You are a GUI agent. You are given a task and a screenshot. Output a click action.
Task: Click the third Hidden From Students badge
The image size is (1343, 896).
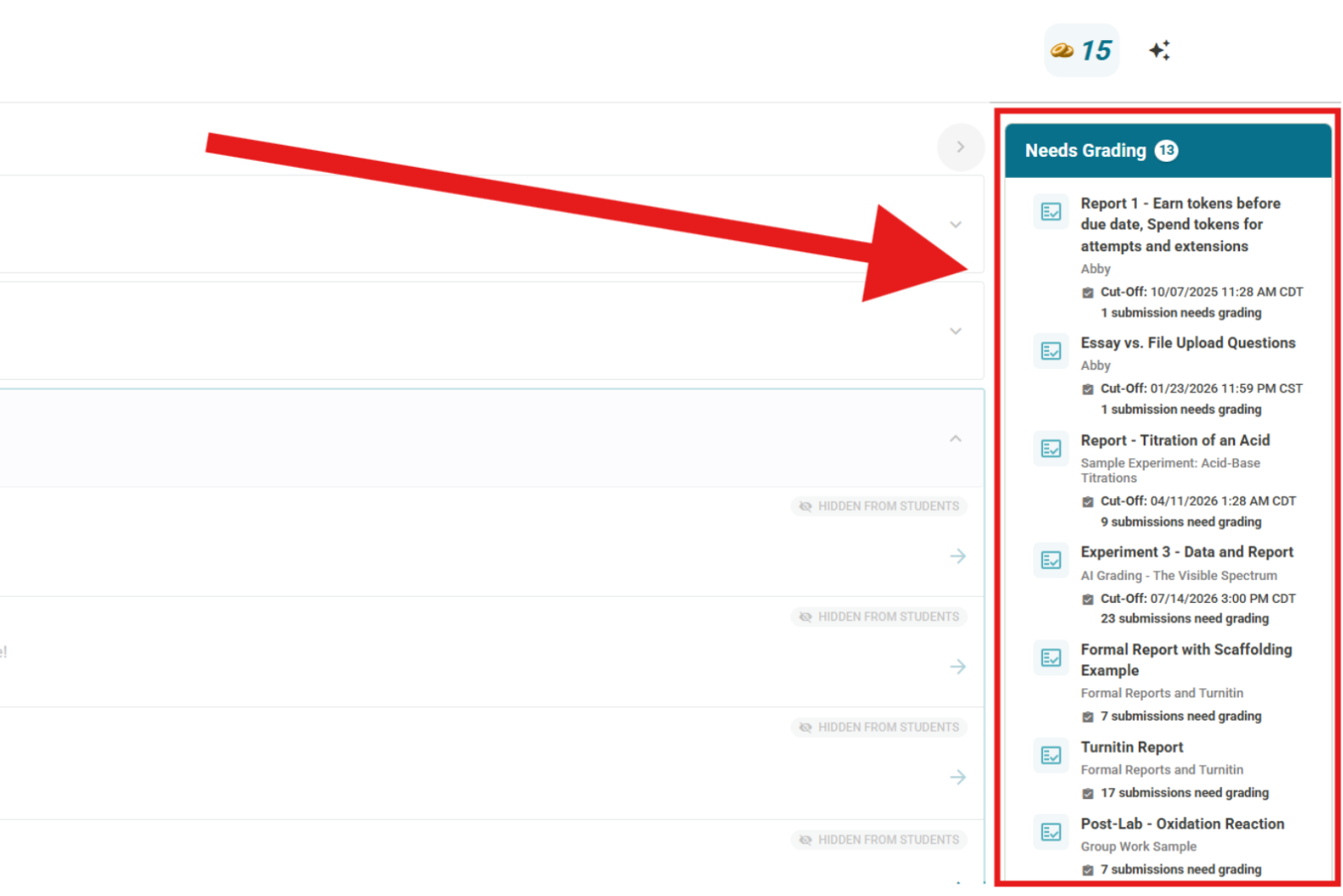879,727
